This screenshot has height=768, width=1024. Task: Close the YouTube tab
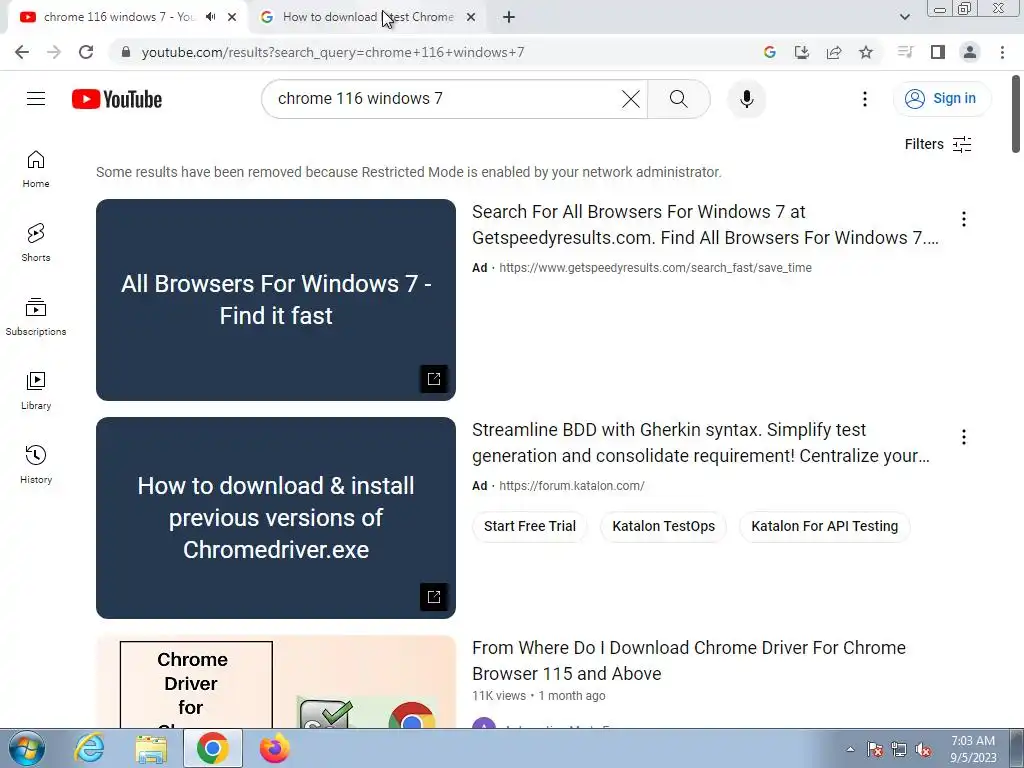[x=232, y=17]
